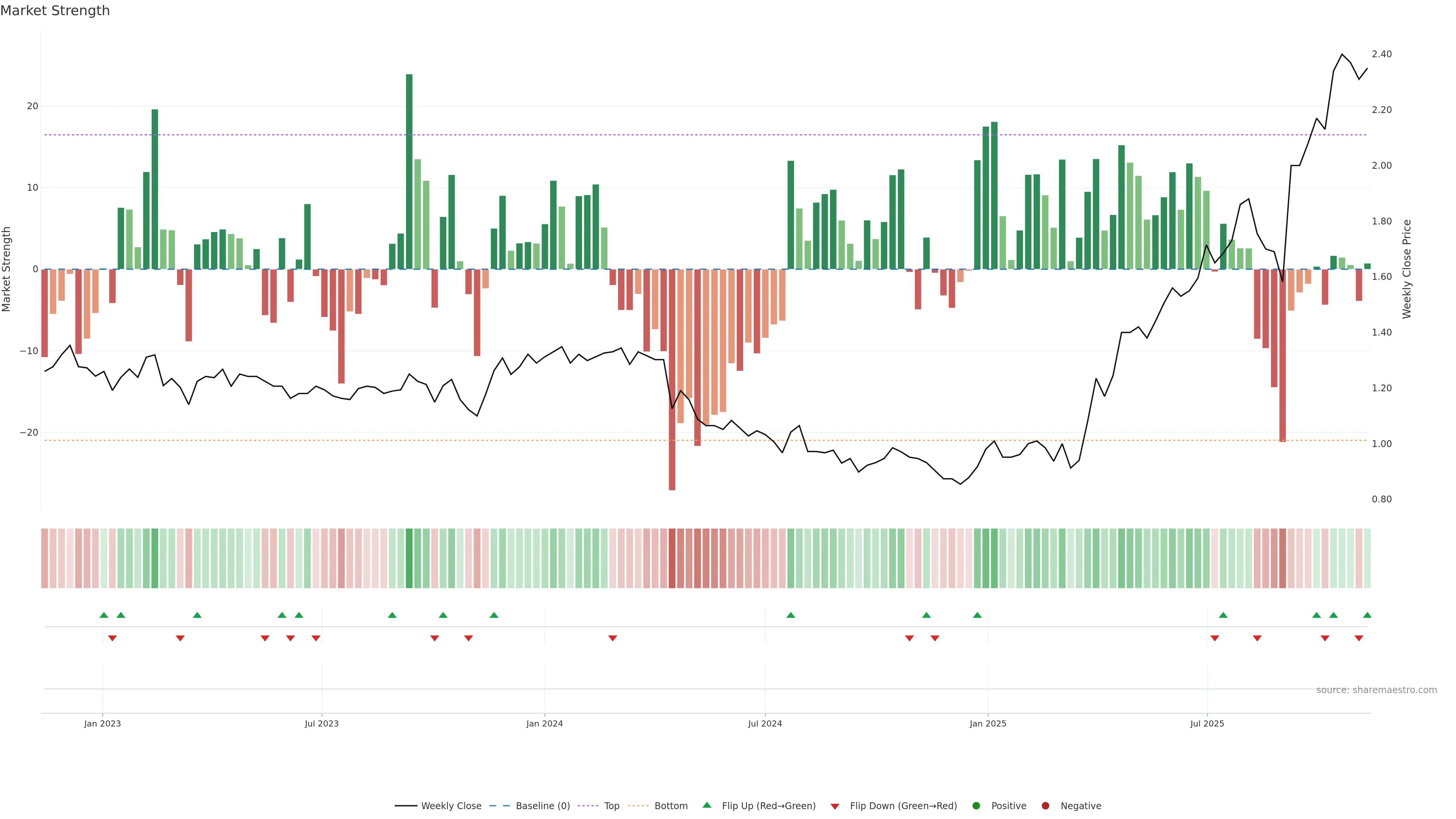Image resolution: width=1456 pixels, height=819 pixels.
Task: Click the dark red Negative circle legend icon
Action: pyautogui.click(x=1045, y=806)
